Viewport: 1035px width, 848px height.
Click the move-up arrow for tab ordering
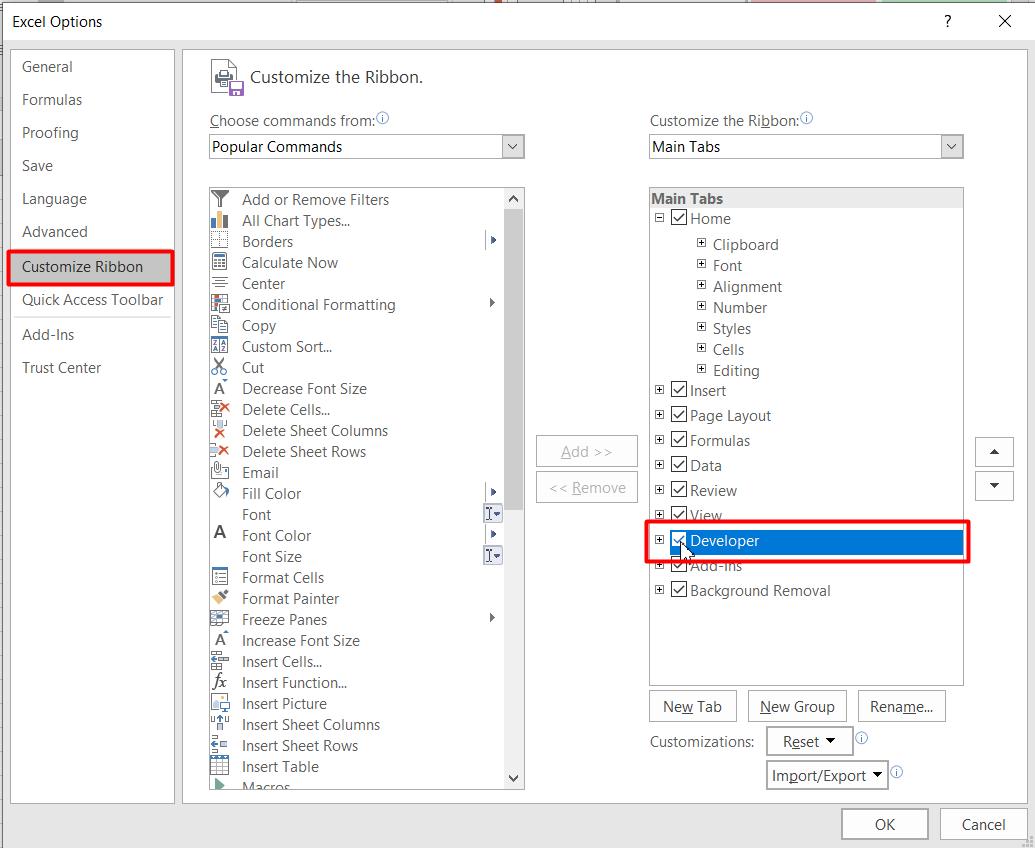[x=994, y=451]
